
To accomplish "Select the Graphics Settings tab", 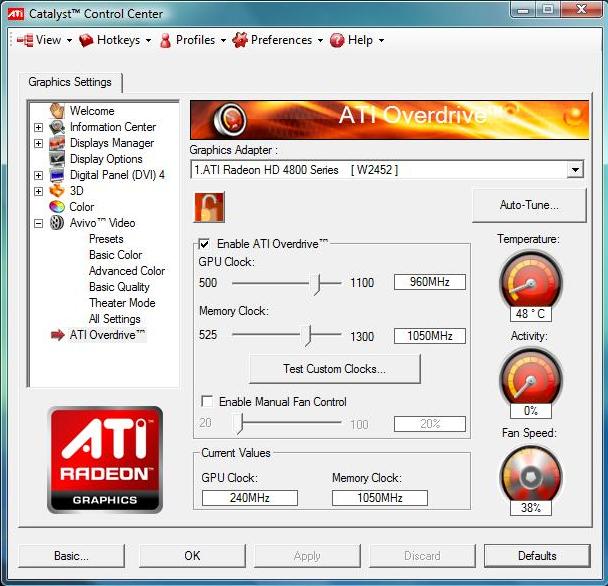I will tap(70, 82).
